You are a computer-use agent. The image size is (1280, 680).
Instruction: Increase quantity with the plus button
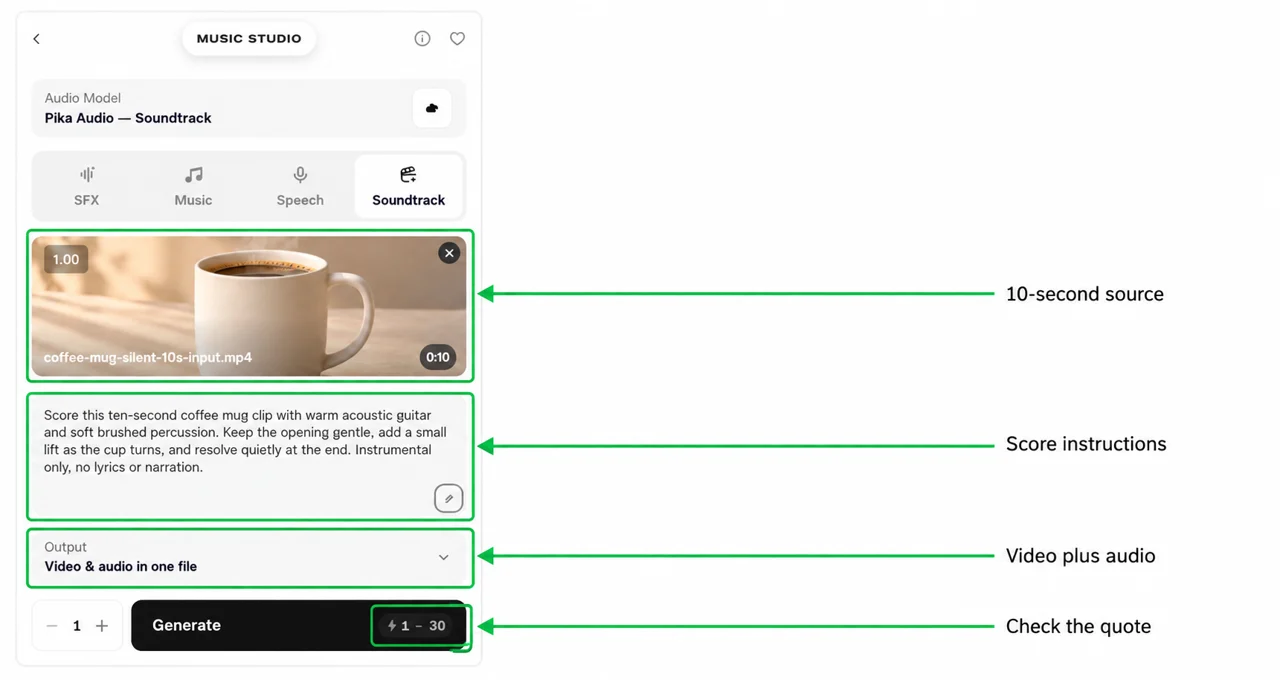[x=102, y=626]
